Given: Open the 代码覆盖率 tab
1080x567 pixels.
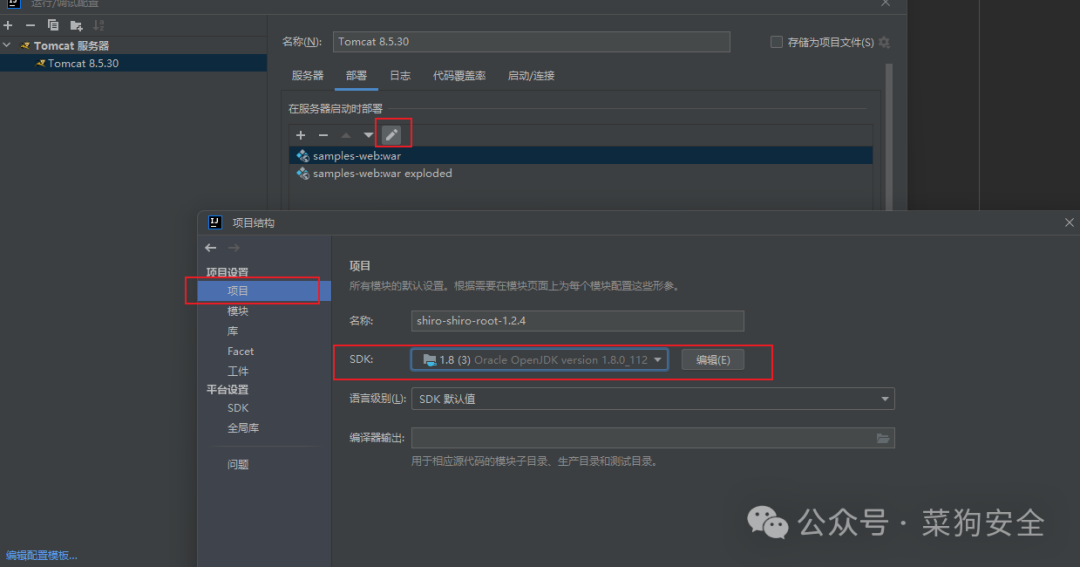Looking at the screenshot, I should tap(459, 76).
